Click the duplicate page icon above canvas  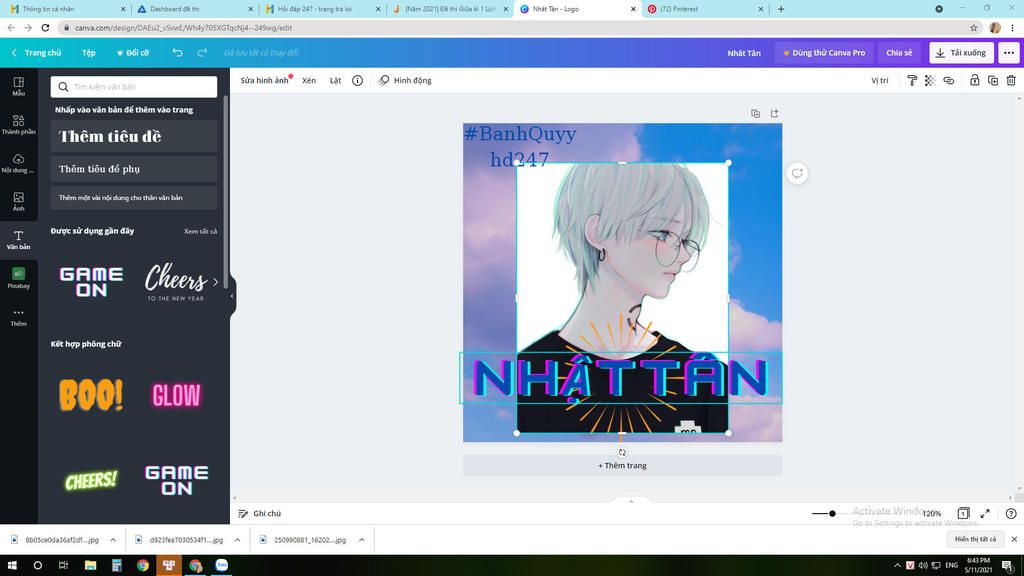coord(756,114)
